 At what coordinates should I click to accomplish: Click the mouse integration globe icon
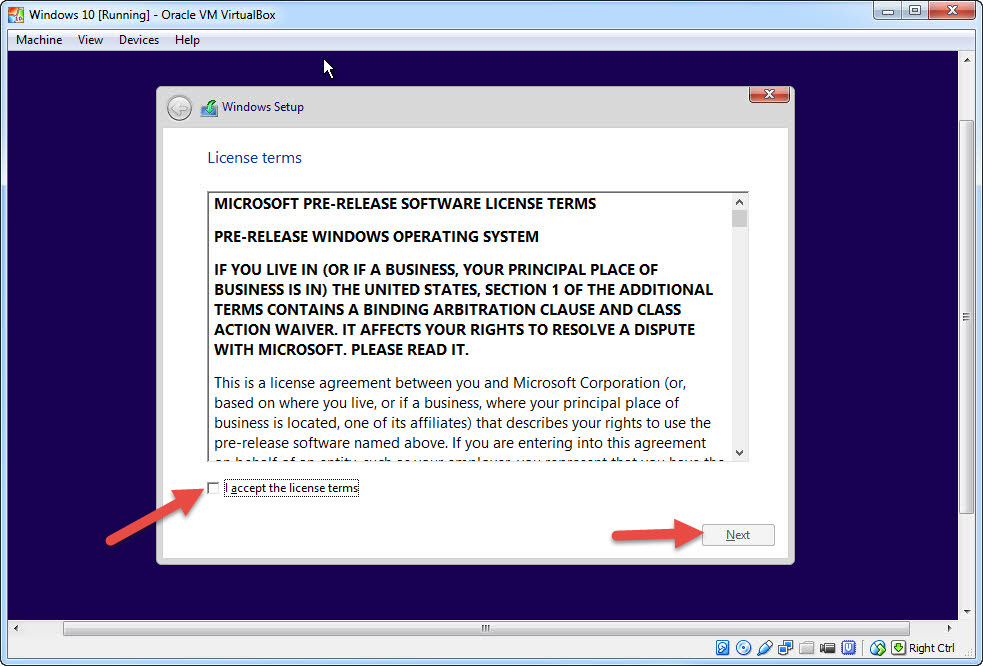[878, 647]
